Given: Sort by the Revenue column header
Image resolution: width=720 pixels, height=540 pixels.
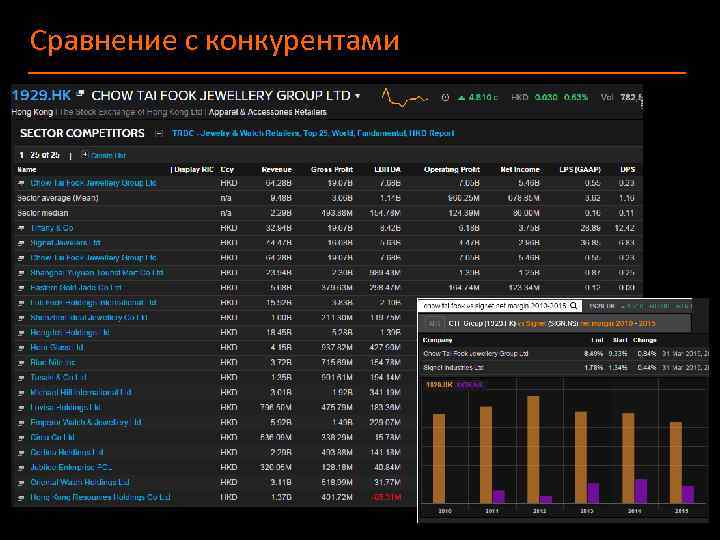Looking at the screenshot, I should coord(276,170).
